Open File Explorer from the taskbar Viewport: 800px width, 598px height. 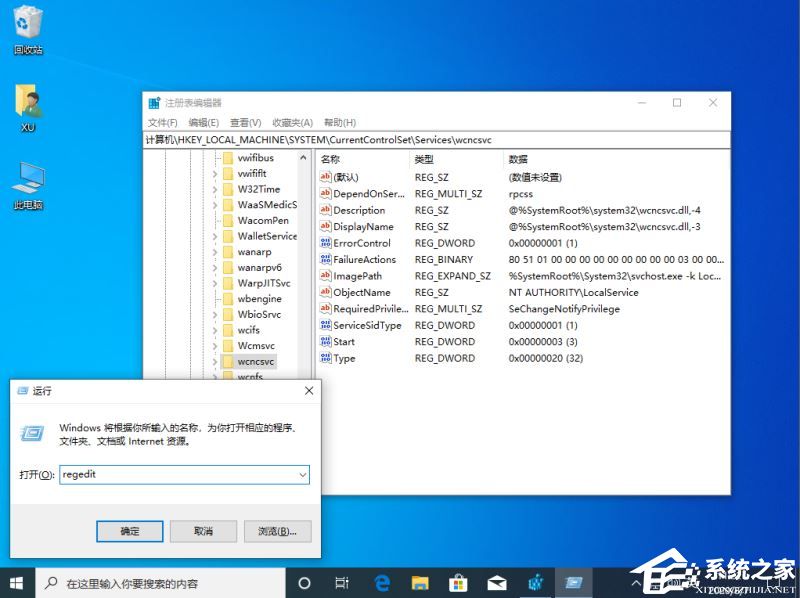[x=420, y=583]
